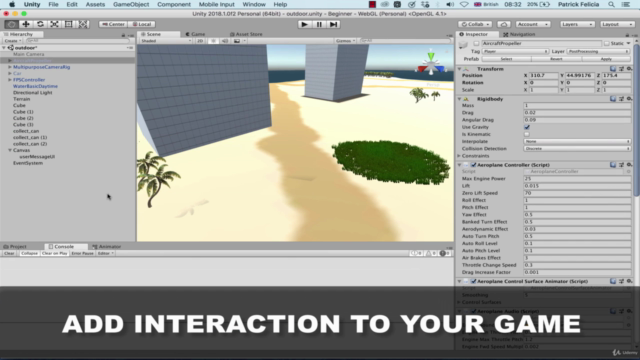
Task: Open the Gizmos dropdown
Action: click(x=345, y=41)
